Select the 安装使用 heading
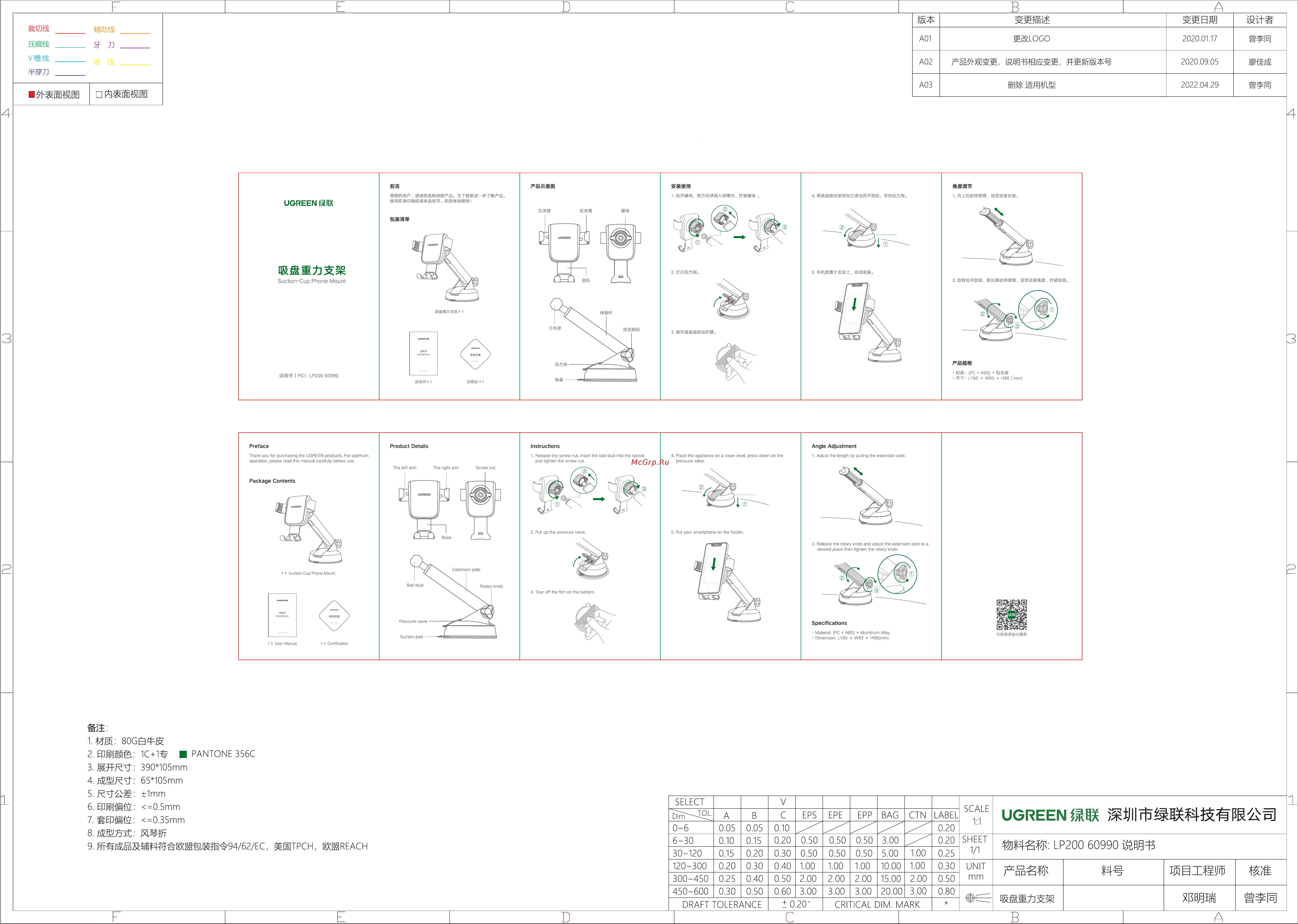 681,186
